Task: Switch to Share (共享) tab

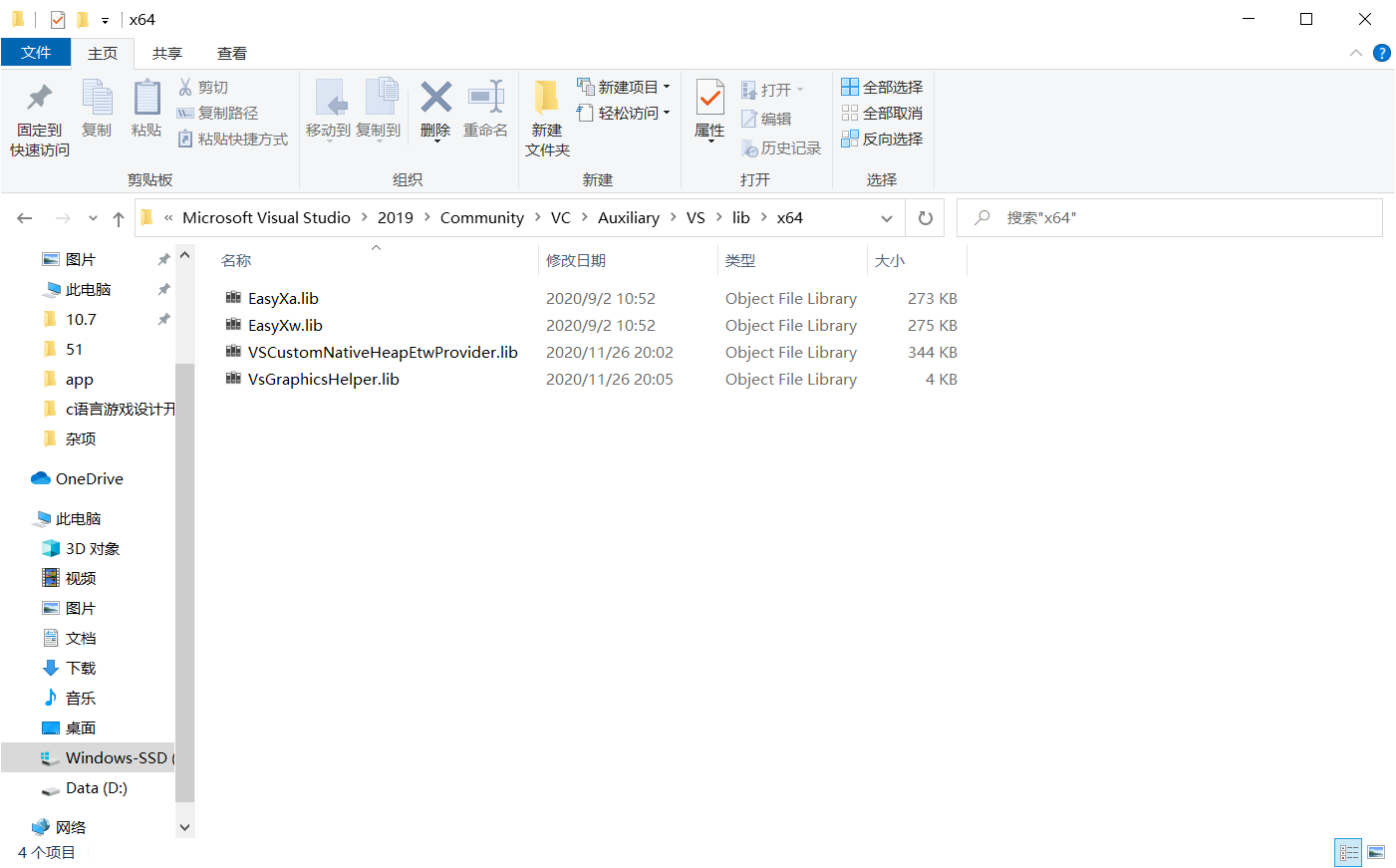Action: (x=167, y=54)
